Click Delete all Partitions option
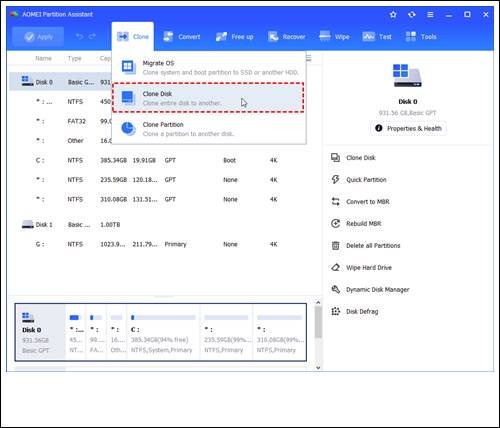 (x=373, y=246)
